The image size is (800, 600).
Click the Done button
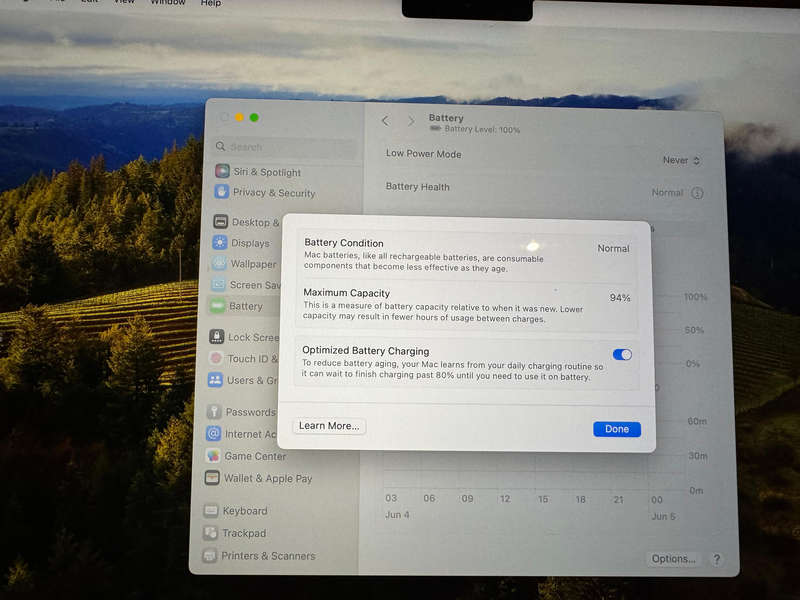[x=617, y=429]
